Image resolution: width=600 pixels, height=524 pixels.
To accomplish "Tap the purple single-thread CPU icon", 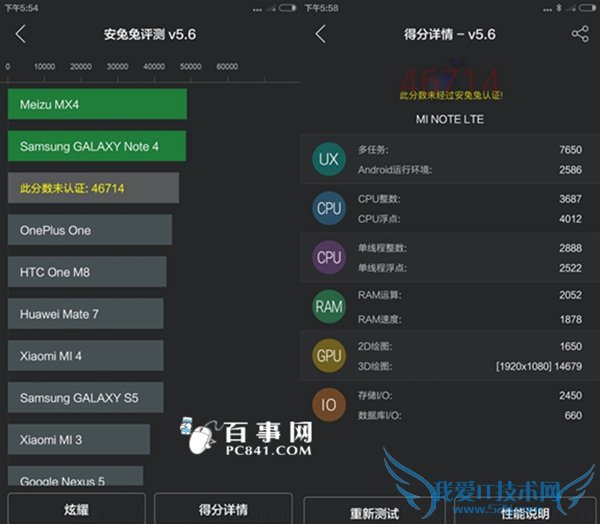I will click(329, 257).
